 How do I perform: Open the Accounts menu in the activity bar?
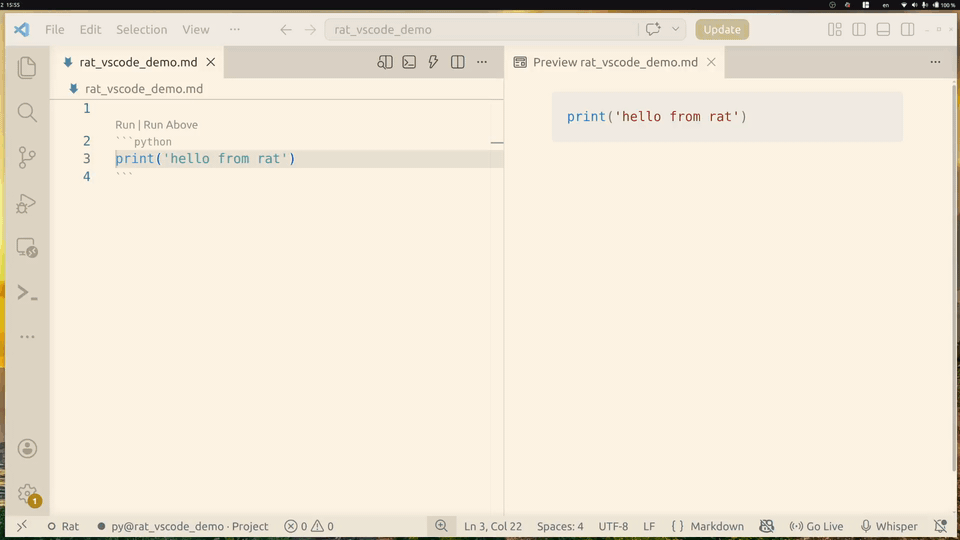(27, 449)
